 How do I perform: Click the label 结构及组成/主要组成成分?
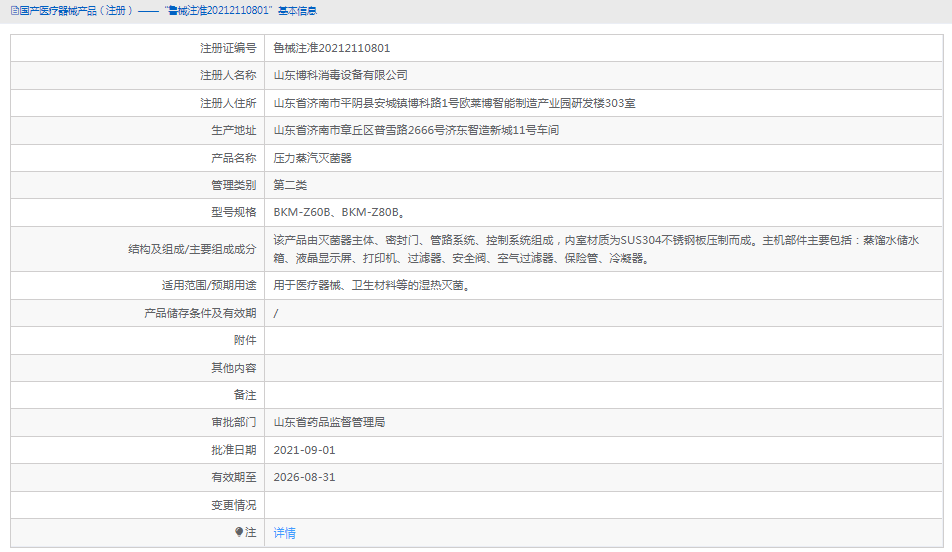coord(192,249)
